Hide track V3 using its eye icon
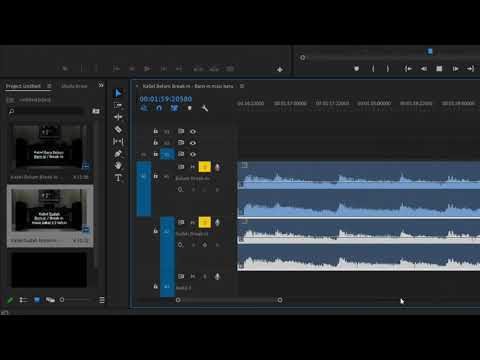 [193, 132]
